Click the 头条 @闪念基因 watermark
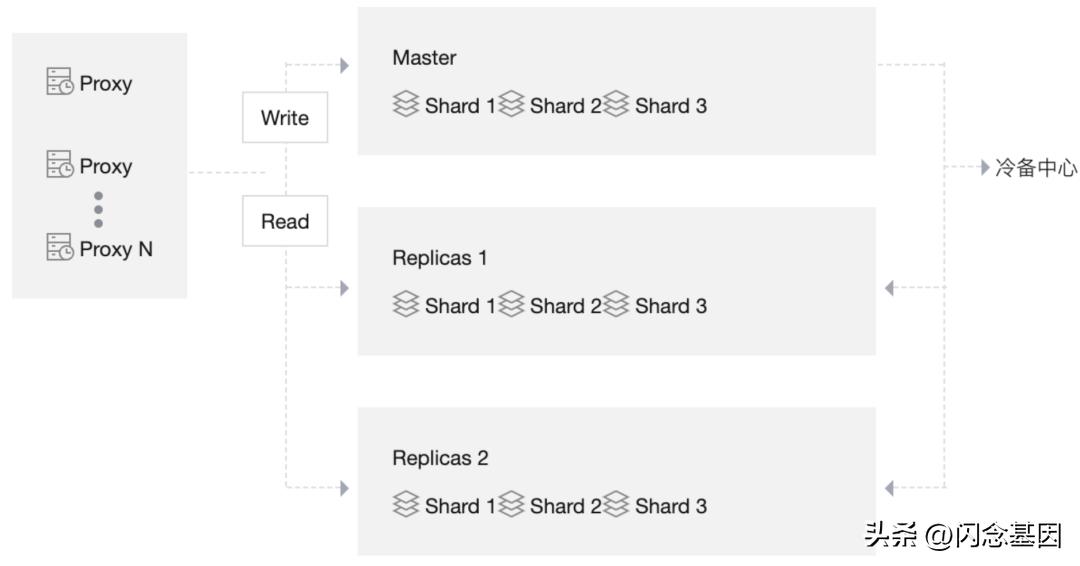Image resolution: width=1080 pixels, height=566 pixels. (x=962, y=535)
